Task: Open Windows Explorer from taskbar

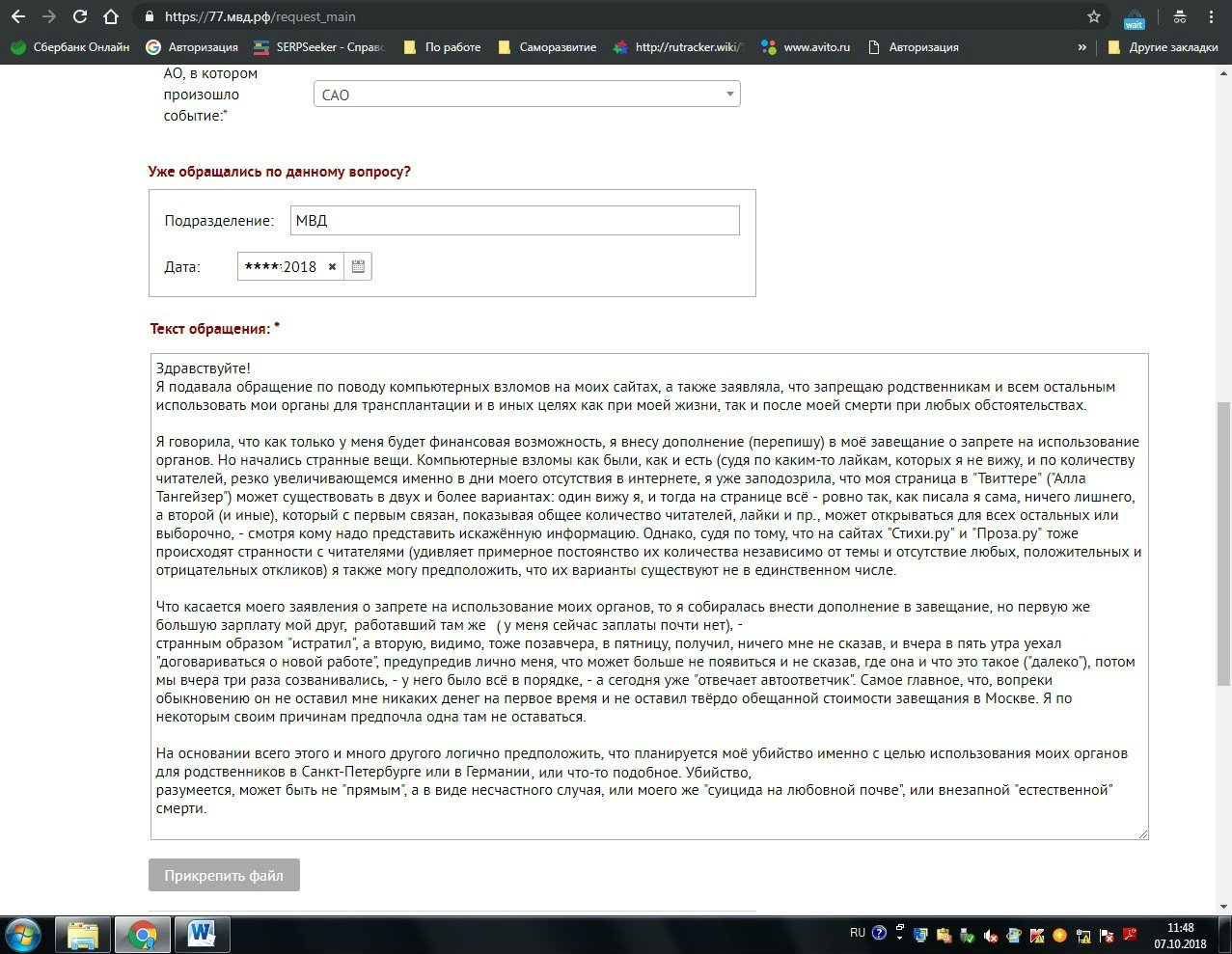Action: (x=83, y=935)
